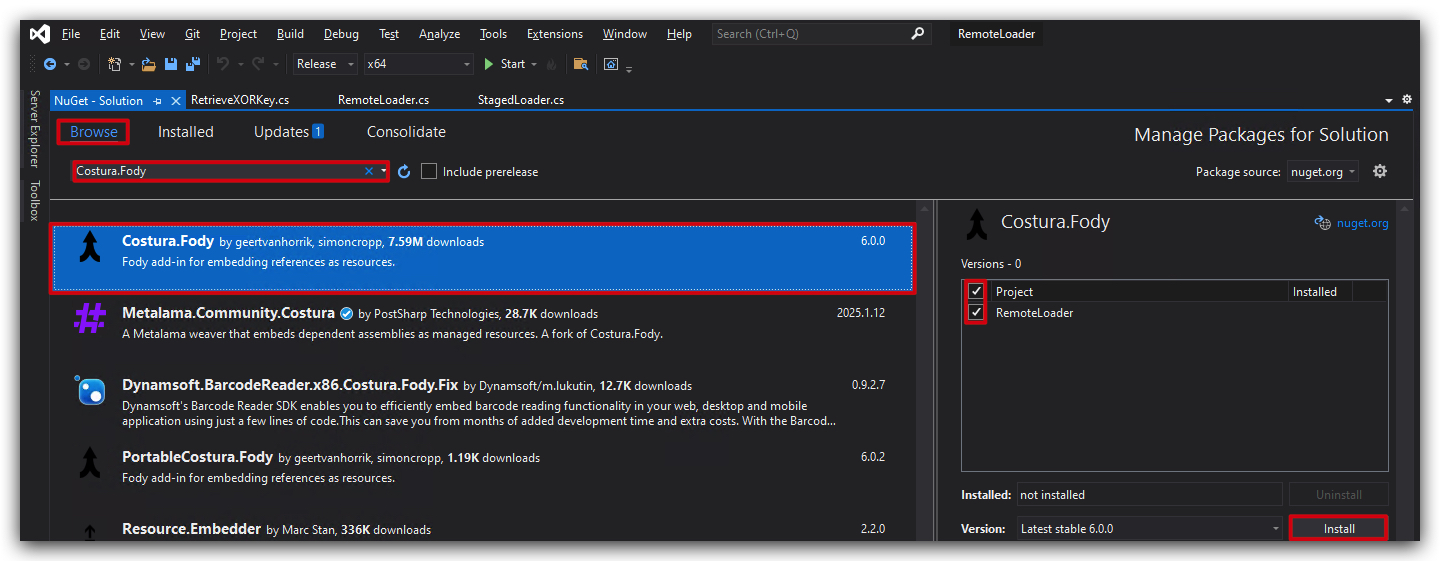
Task: Expand the New Project dropdown arrow
Action: coord(131,65)
